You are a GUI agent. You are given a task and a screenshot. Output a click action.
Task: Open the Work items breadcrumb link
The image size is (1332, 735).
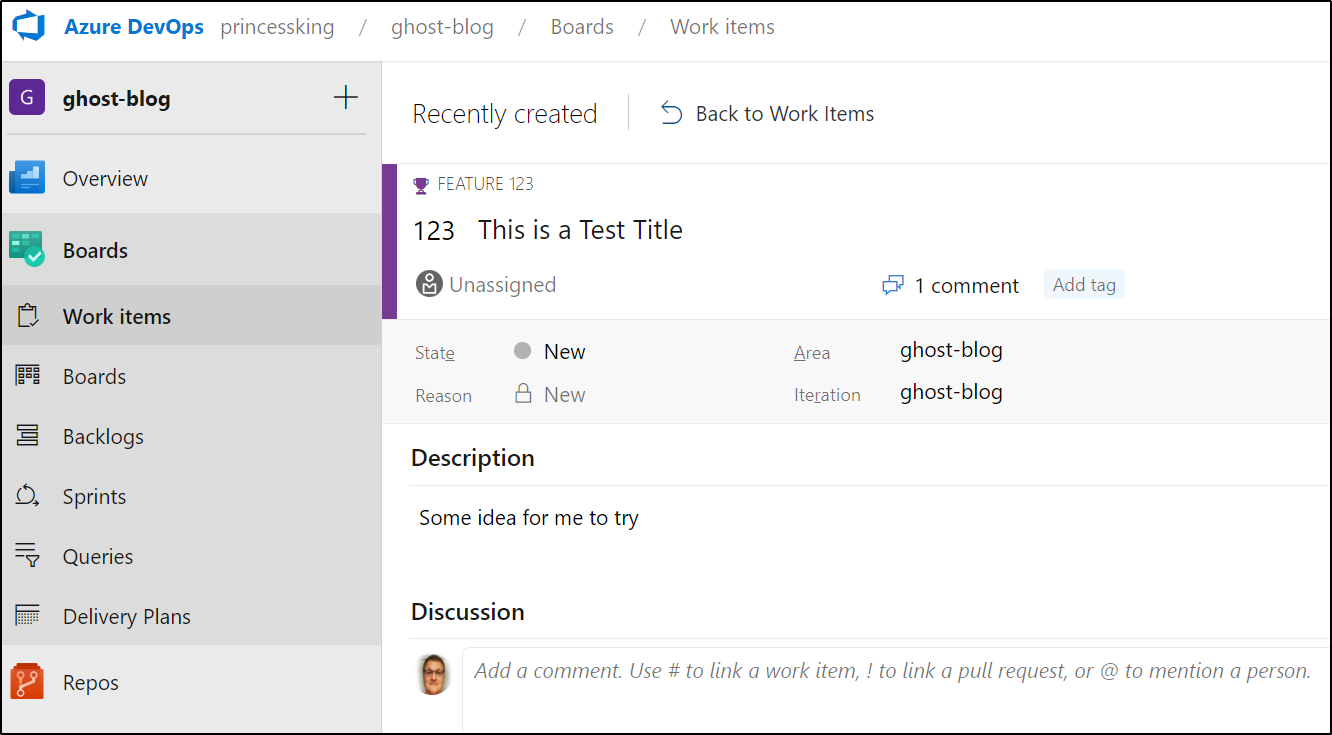[722, 27]
